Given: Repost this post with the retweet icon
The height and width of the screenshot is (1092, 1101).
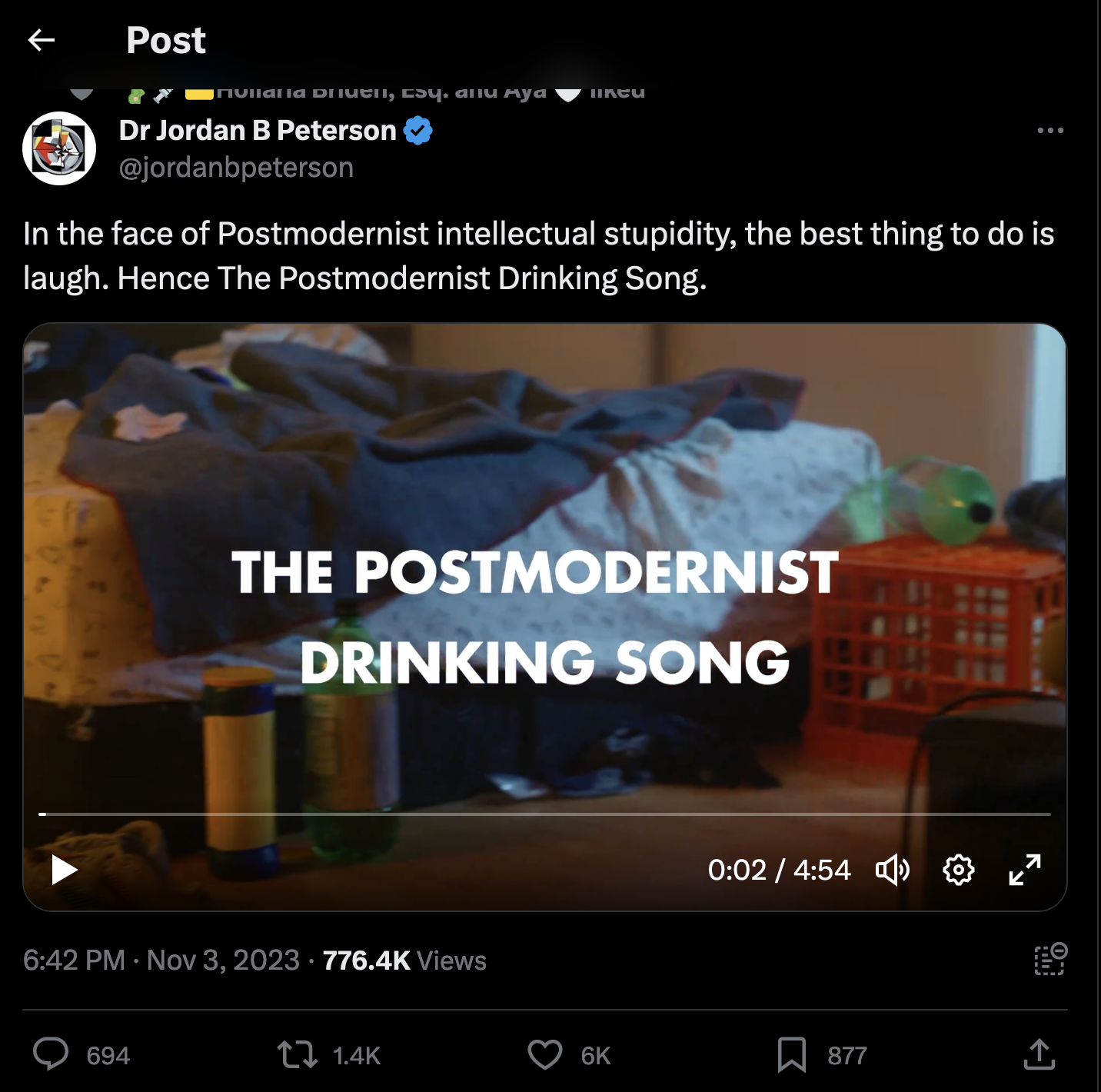Looking at the screenshot, I should point(298,1054).
